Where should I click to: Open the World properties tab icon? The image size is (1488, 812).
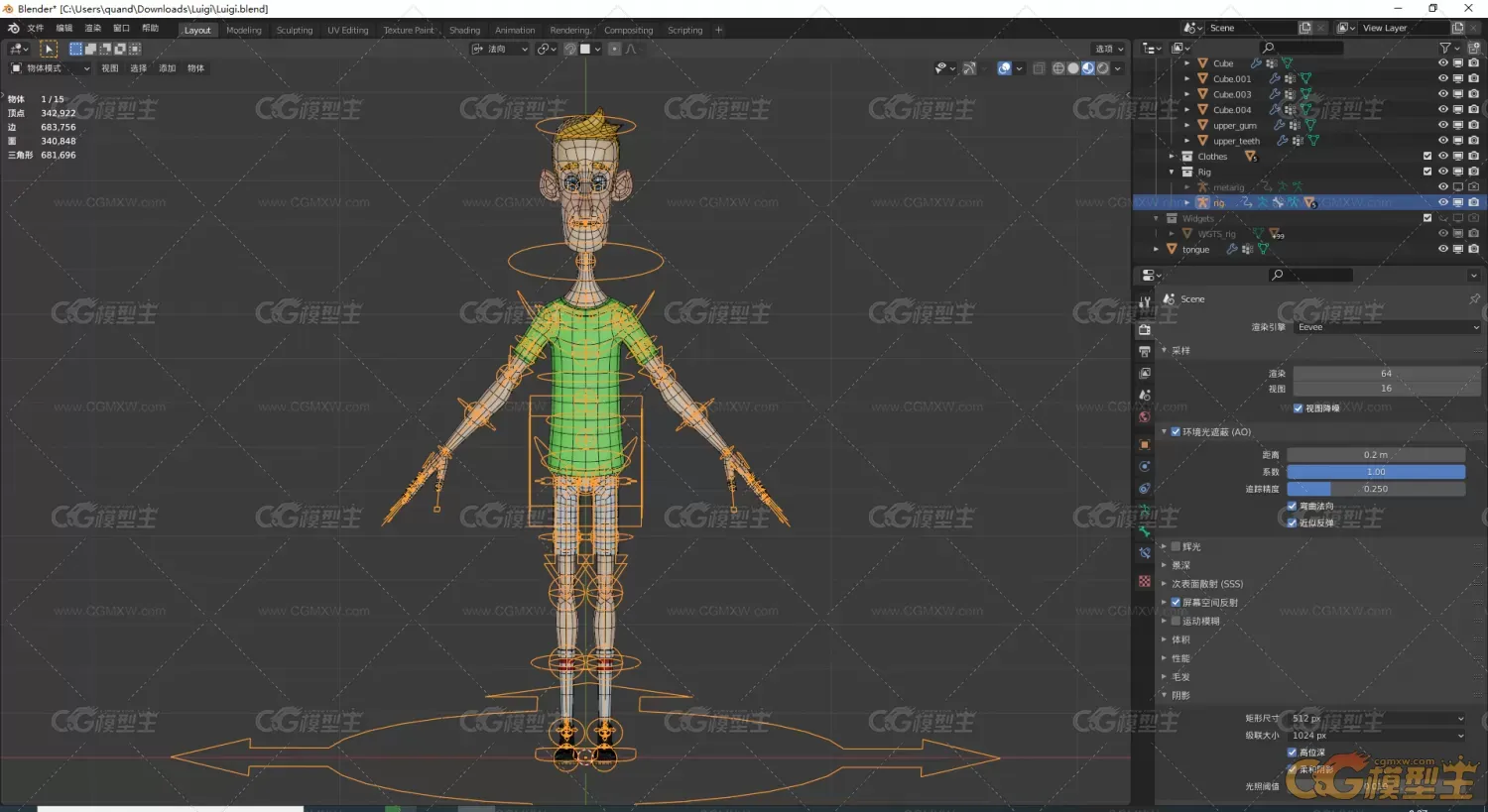1145,416
